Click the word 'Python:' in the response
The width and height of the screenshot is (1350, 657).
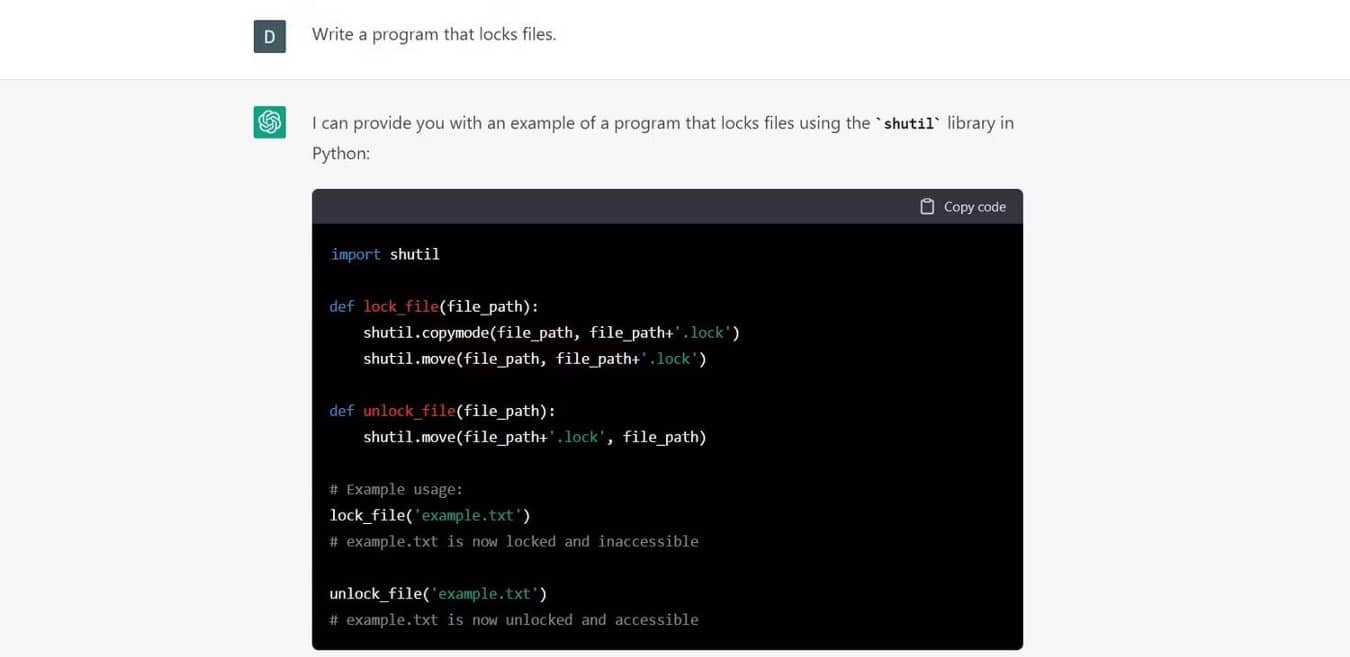click(341, 154)
